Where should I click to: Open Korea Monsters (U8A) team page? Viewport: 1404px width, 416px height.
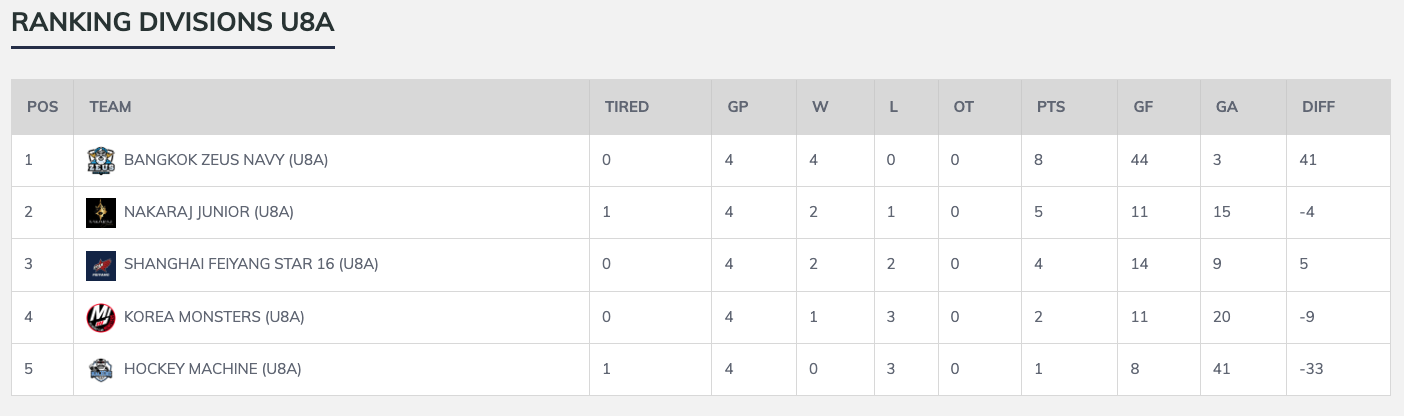coord(214,317)
